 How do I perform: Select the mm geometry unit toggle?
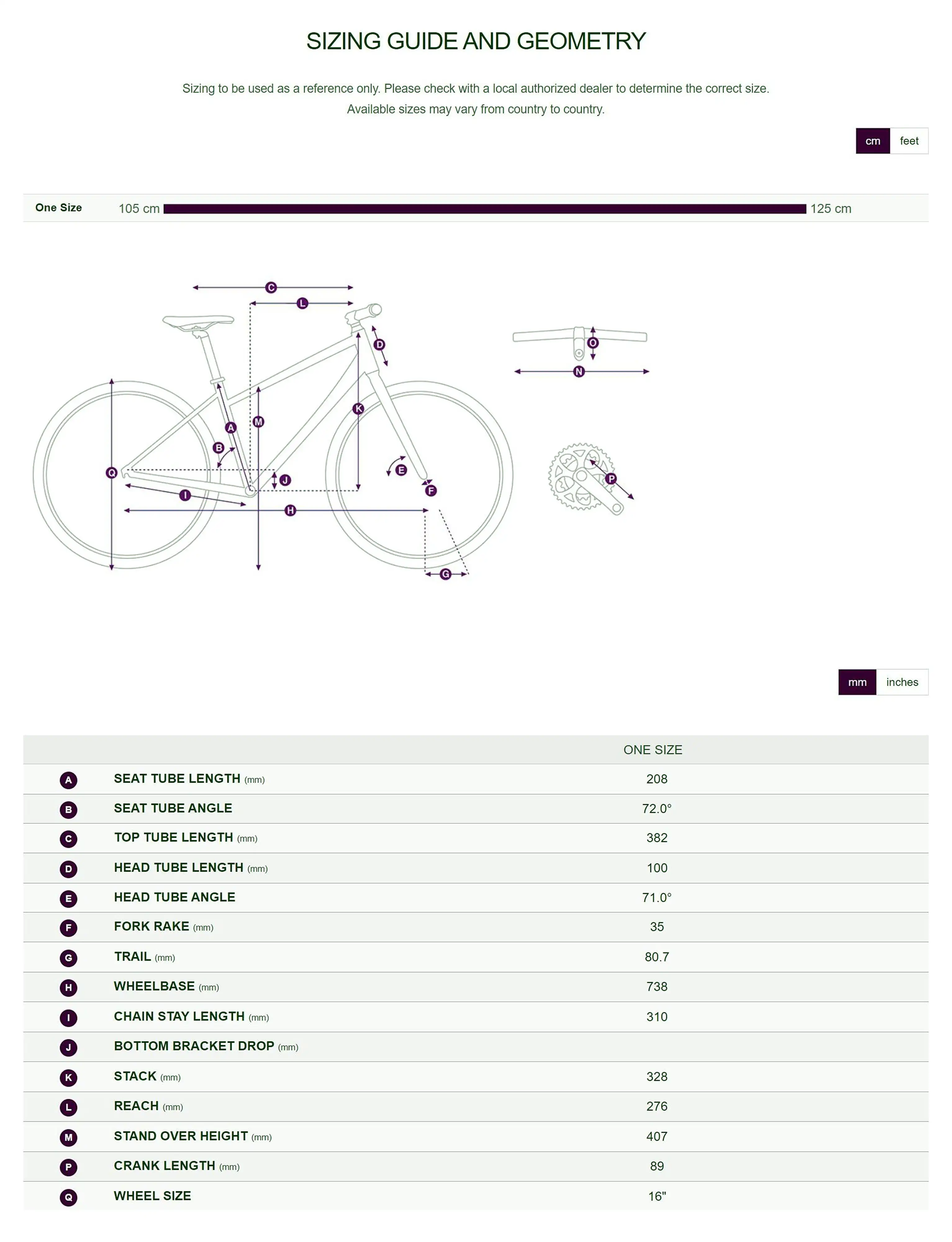coord(857,682)
